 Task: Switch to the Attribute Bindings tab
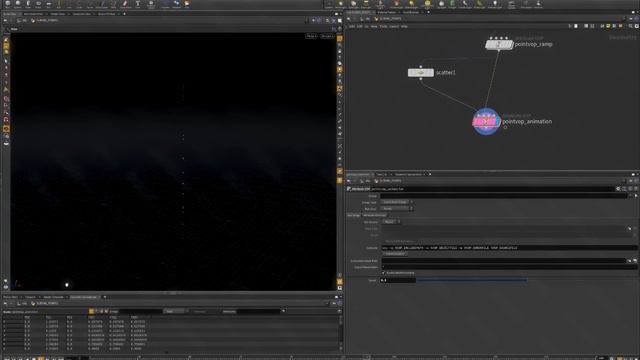[x=374, y=215]
